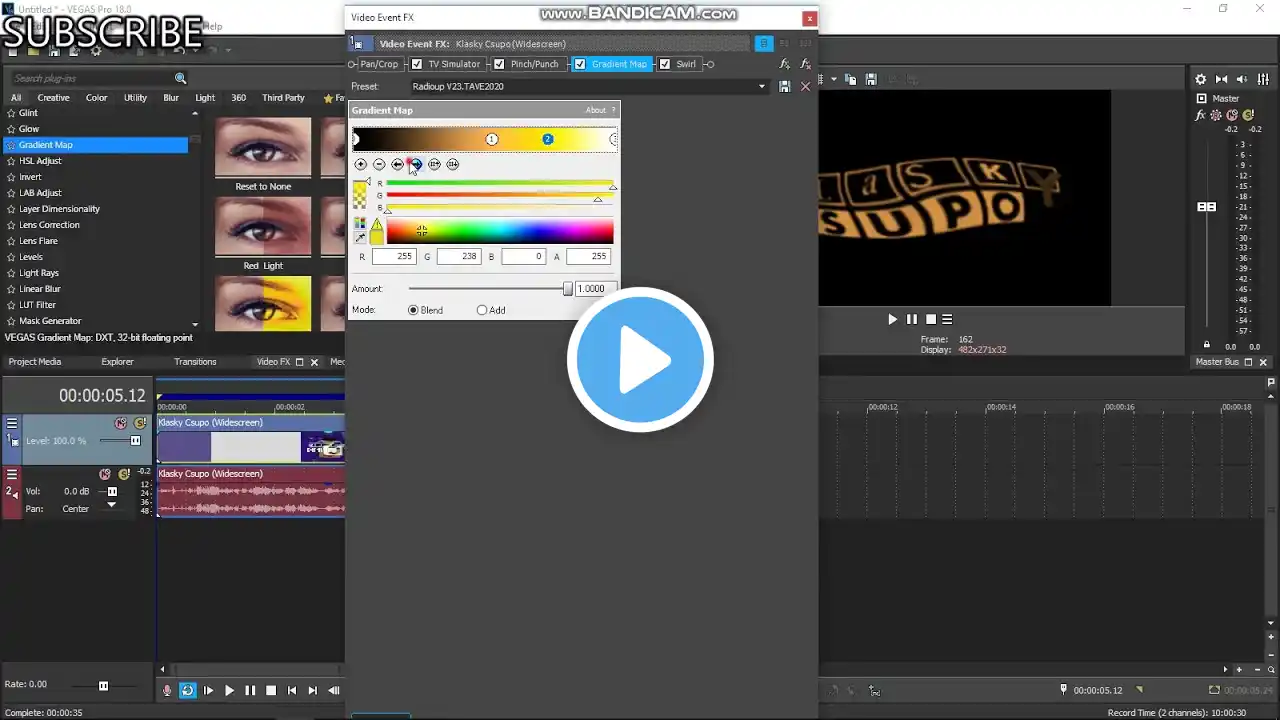Open the Pan/Crop effect button
The width and height of the screenshot is (1280, 720).
(379, 64)
